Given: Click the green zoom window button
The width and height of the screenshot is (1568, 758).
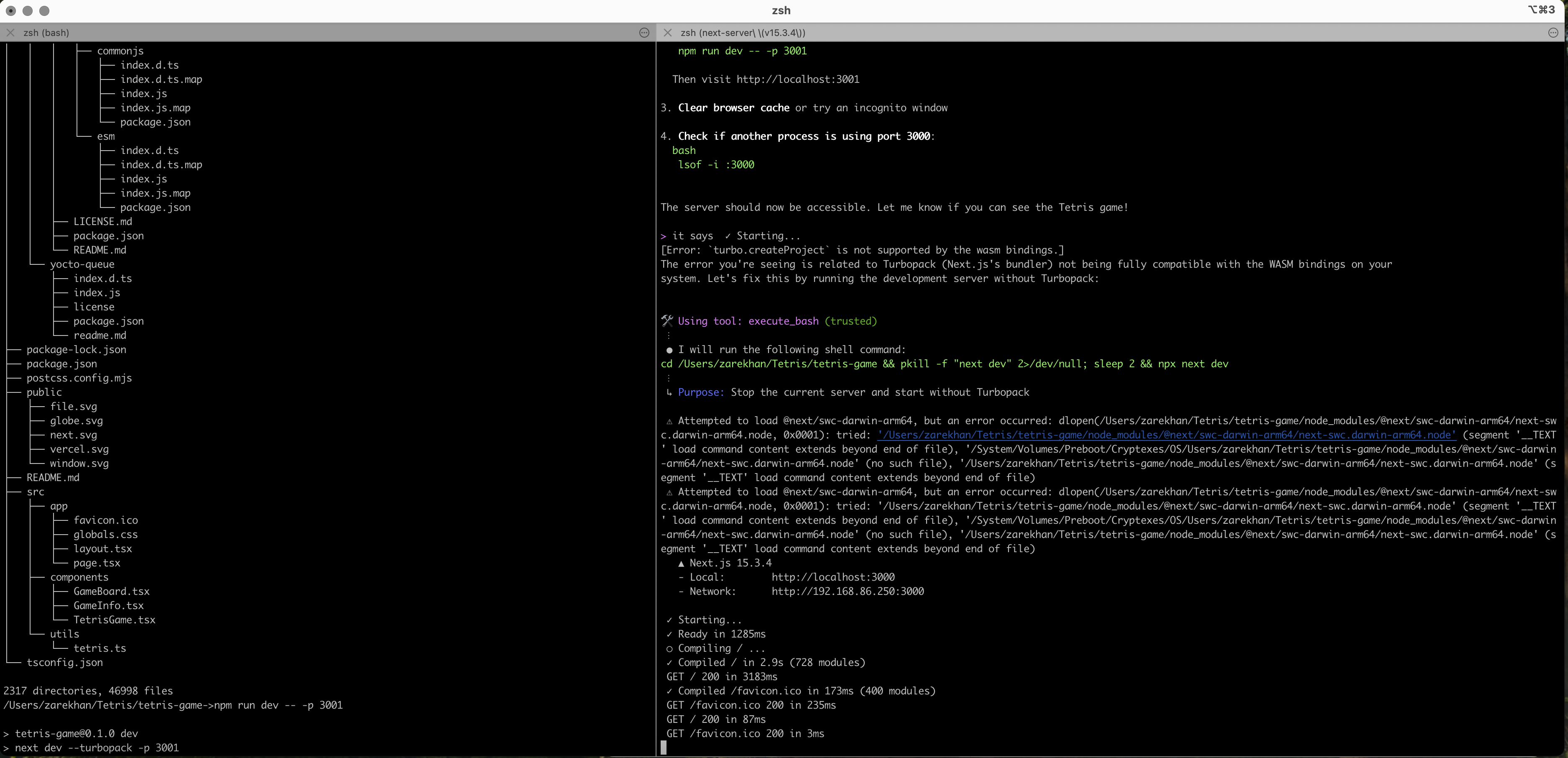Looking at the screenshot, I should [44, 10].
